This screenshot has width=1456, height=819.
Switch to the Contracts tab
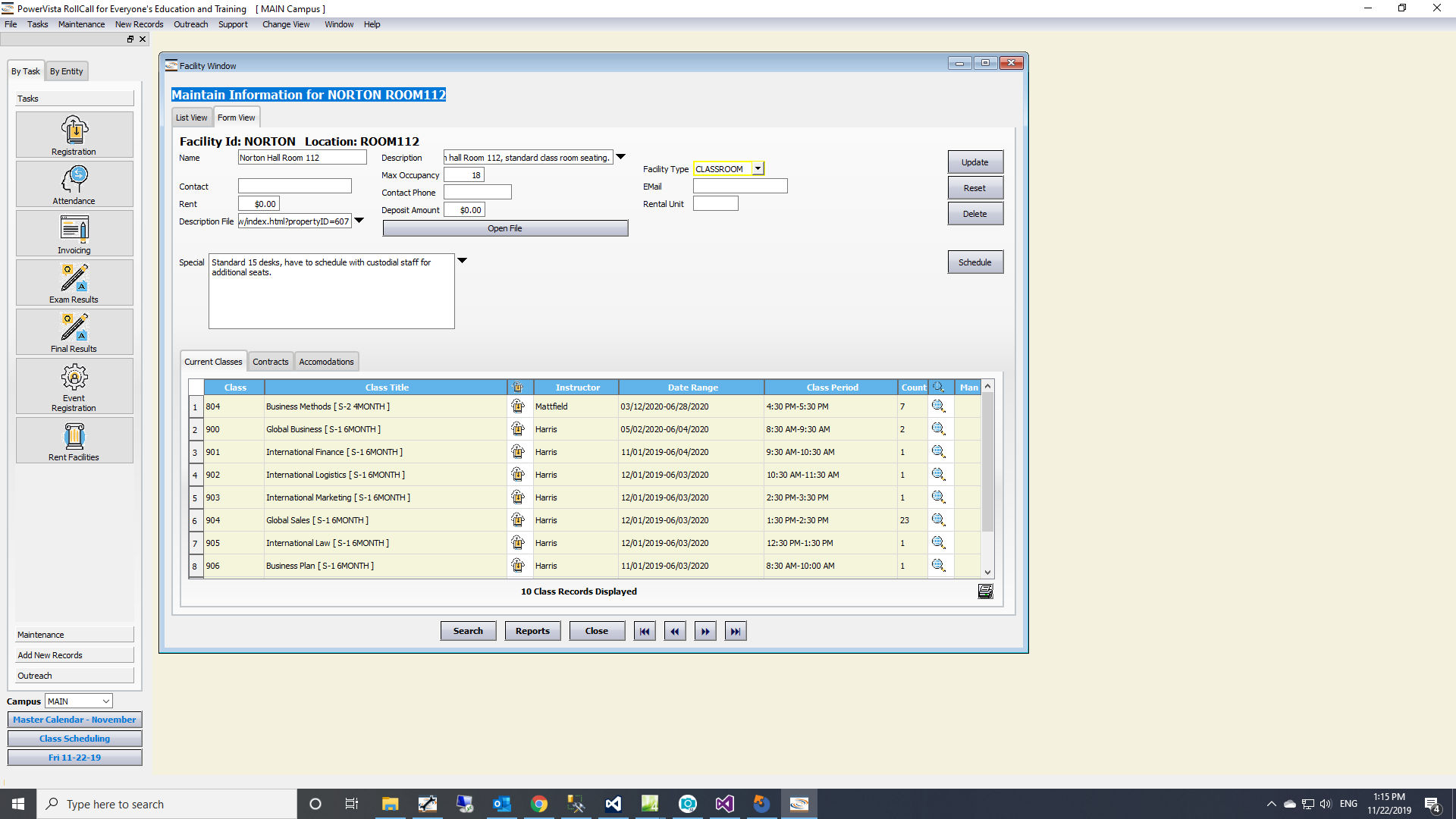click(270, 362)
